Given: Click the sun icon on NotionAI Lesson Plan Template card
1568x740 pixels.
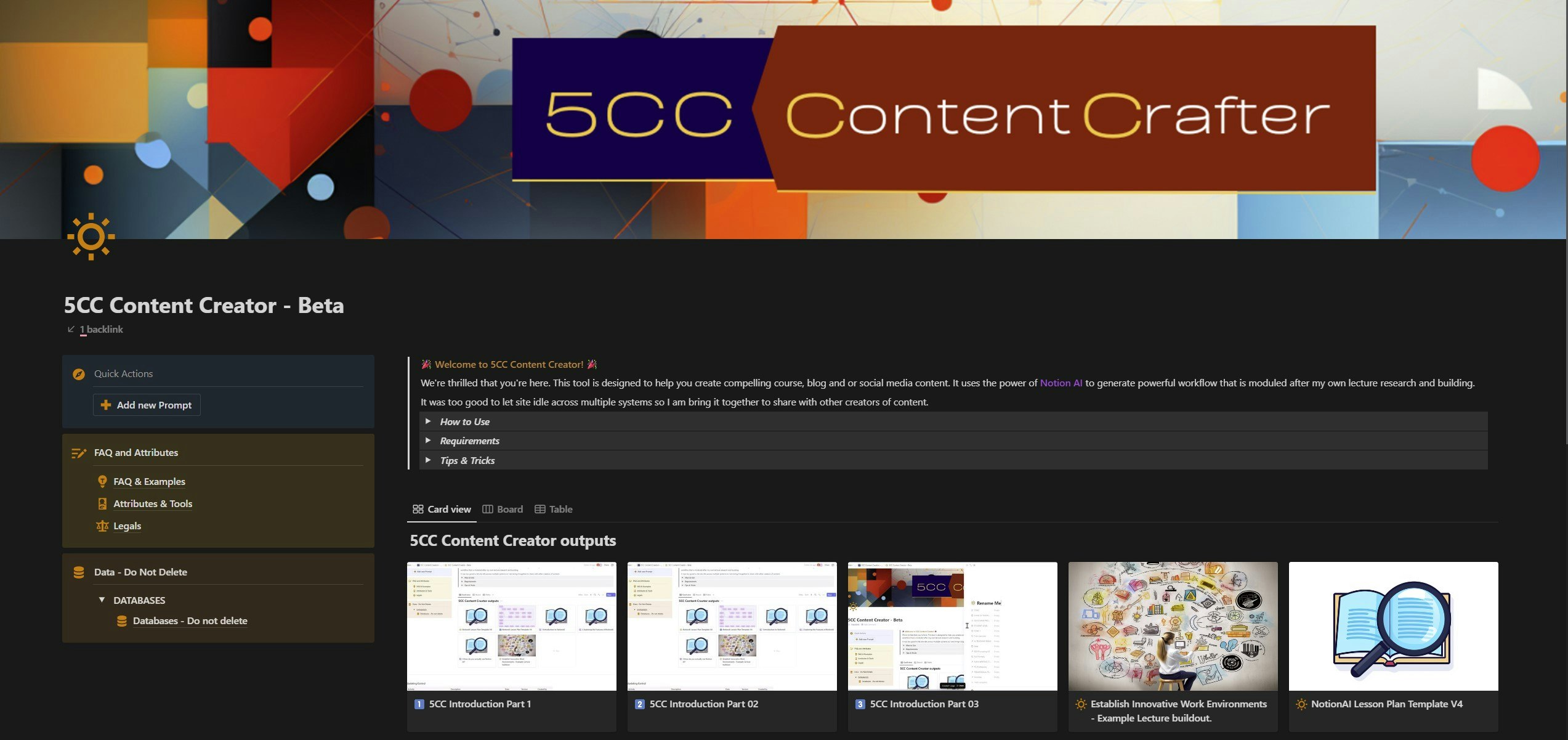Looking at the screenshot, I should (x=1301, y=704).
